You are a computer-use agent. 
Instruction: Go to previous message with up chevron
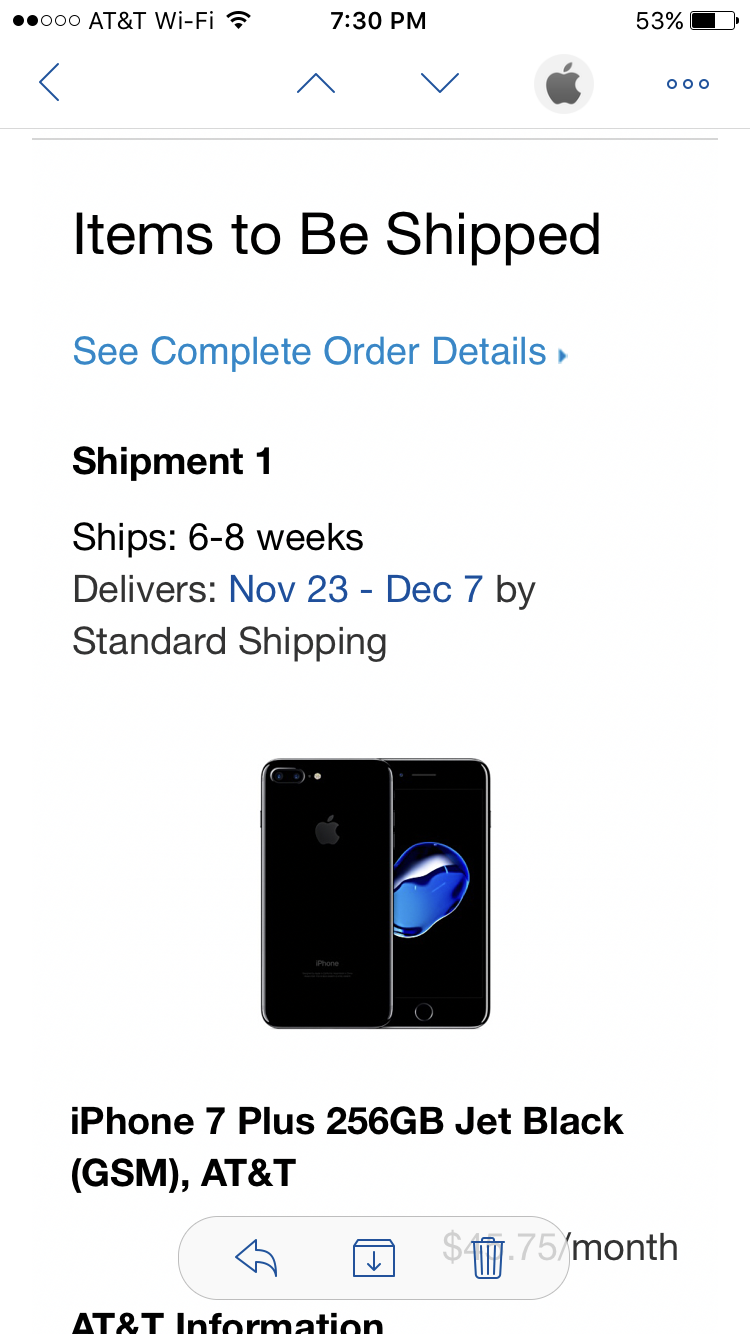pos(316,83)
